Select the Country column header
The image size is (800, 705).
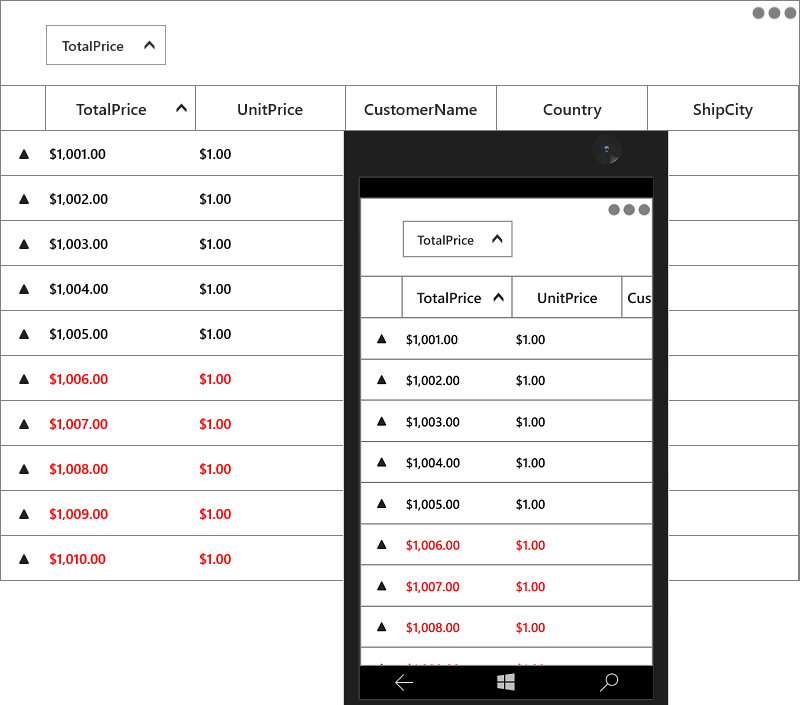coord(572,109)
